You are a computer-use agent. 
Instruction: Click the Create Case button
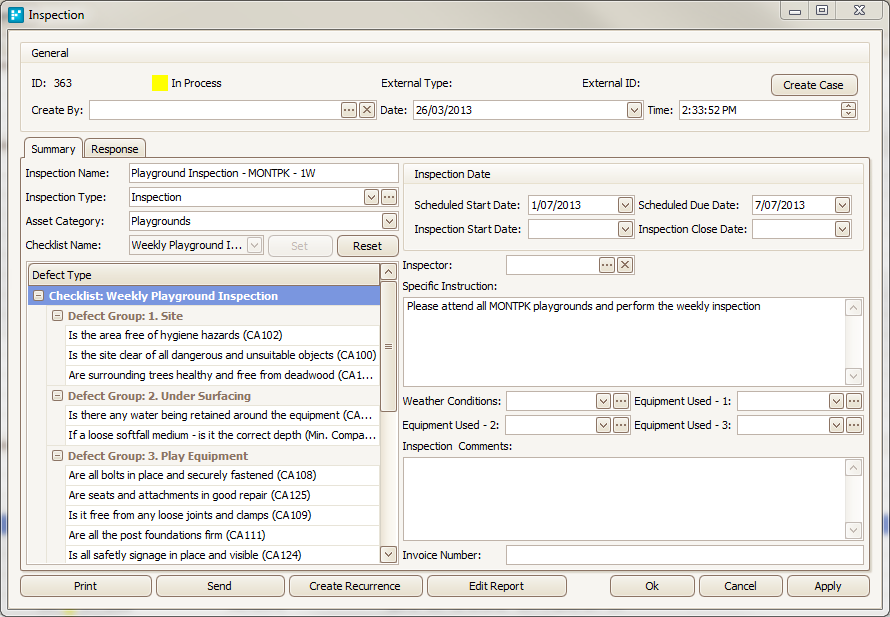click(x=814, y=85)
